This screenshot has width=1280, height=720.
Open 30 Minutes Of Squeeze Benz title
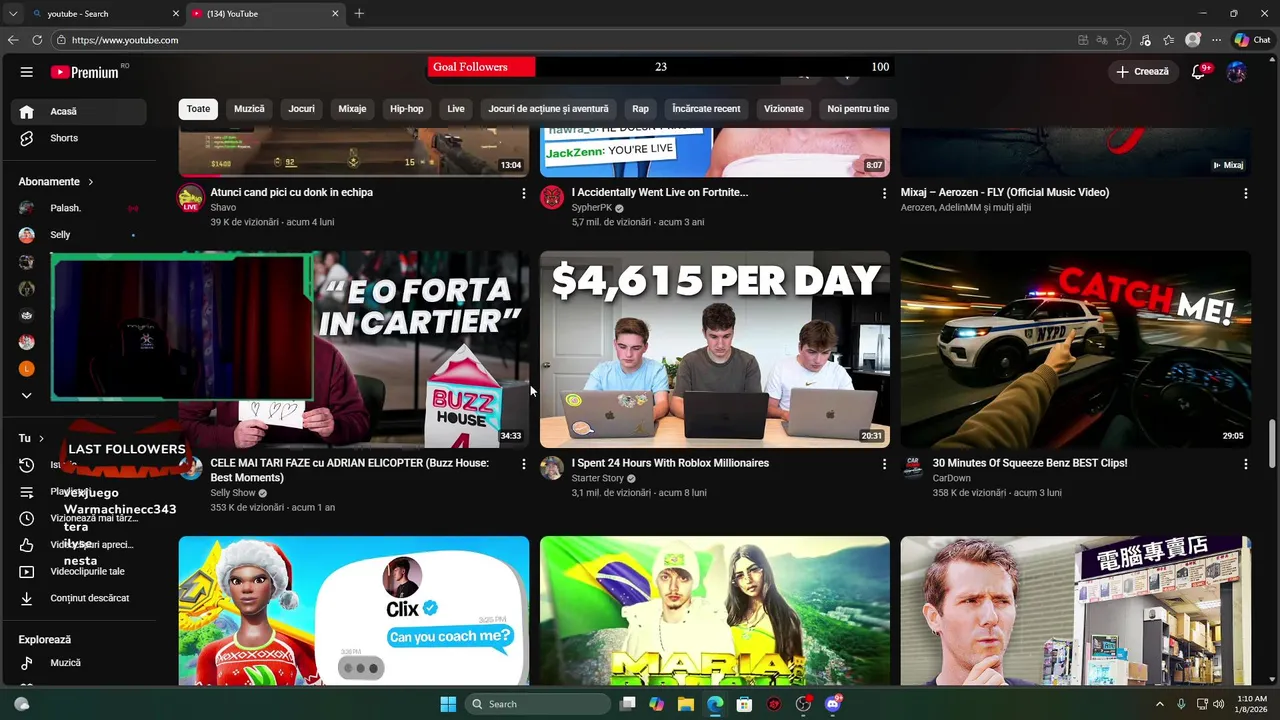click(x=1030, y=463)
